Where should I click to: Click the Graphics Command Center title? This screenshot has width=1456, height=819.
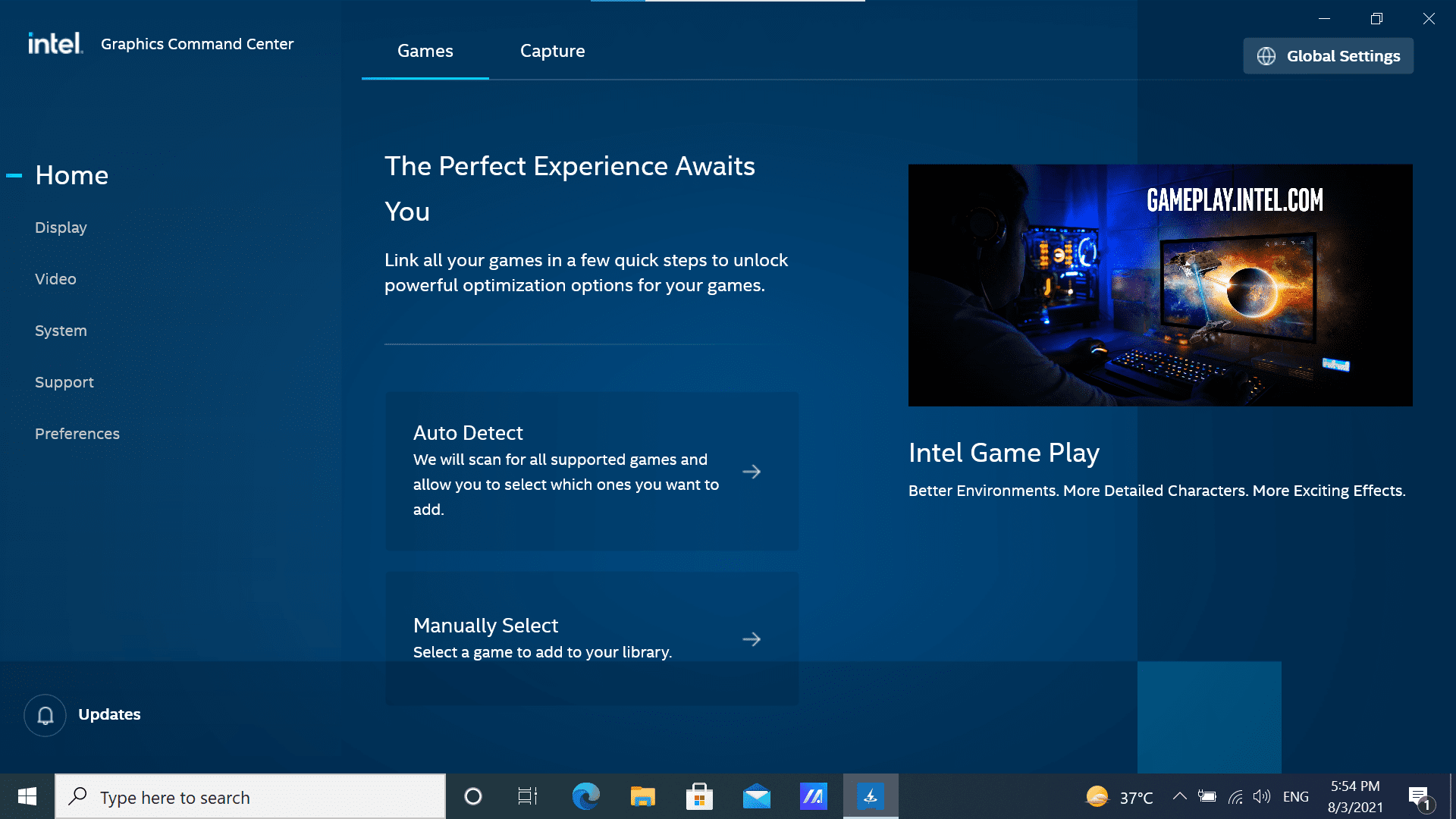click(197, 44)
